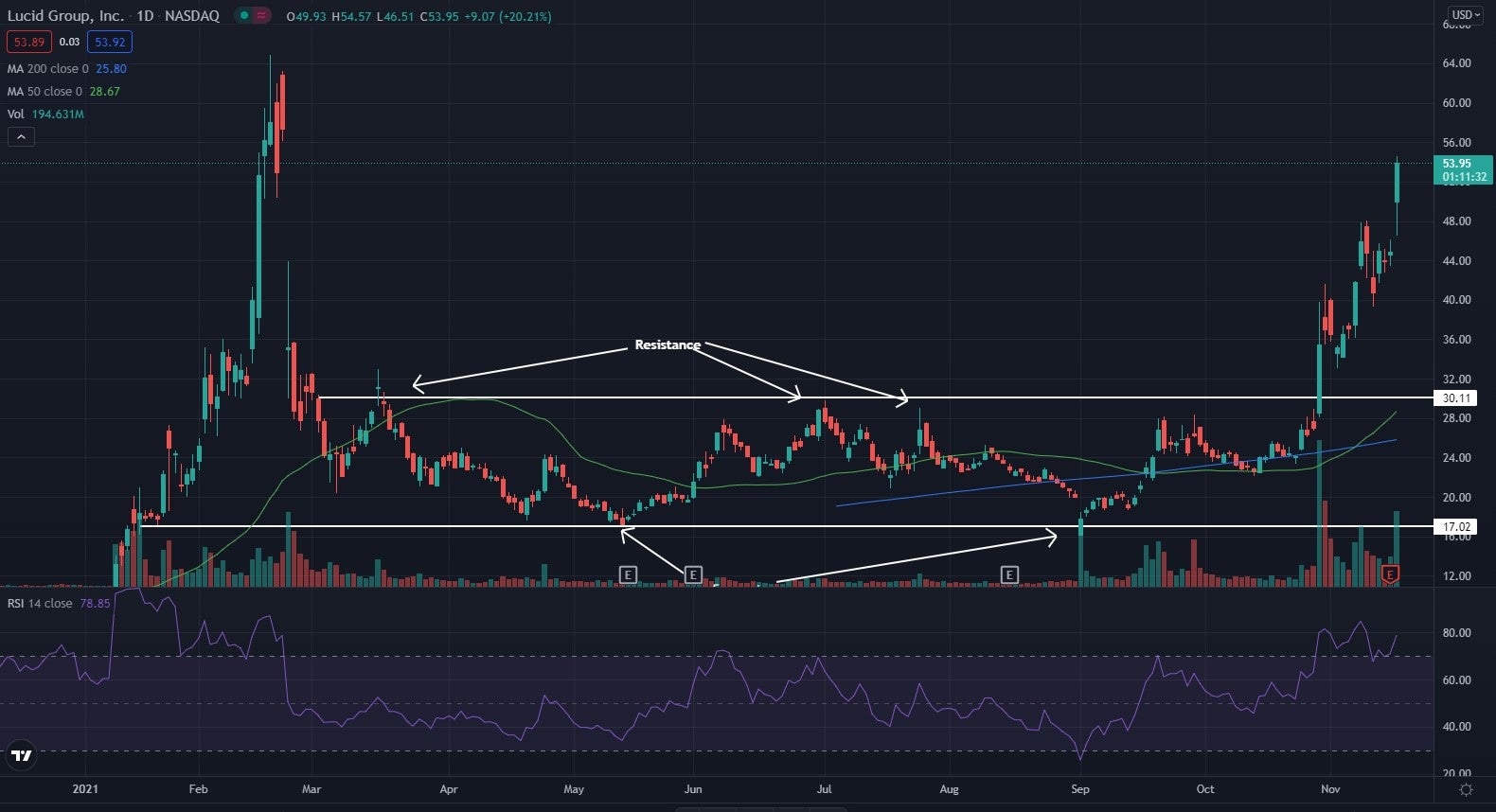Click Nov on the time axis
Image resolution: width=1496 pixels, height=812 pixels.
1330,789
